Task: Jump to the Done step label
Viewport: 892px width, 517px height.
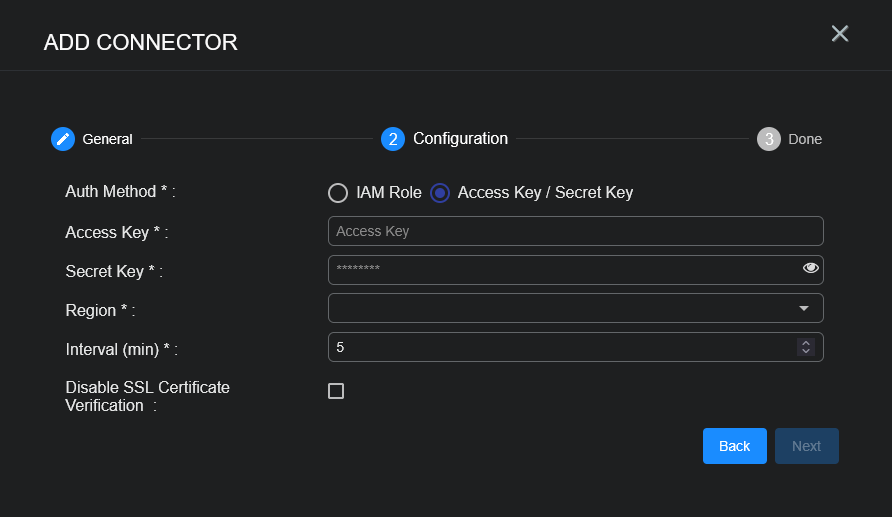Action: tap(805, 139)
